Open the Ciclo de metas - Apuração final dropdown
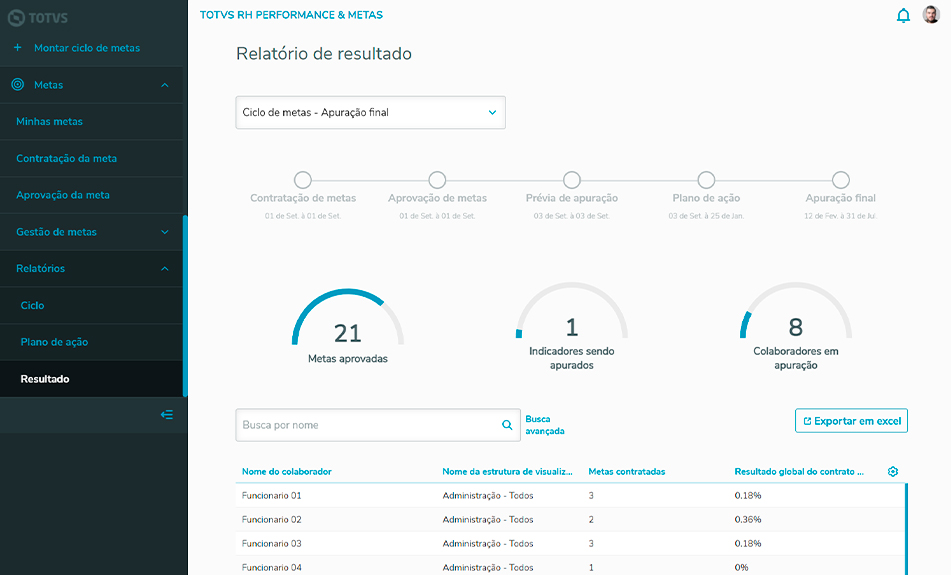 [x=371, y=112]
